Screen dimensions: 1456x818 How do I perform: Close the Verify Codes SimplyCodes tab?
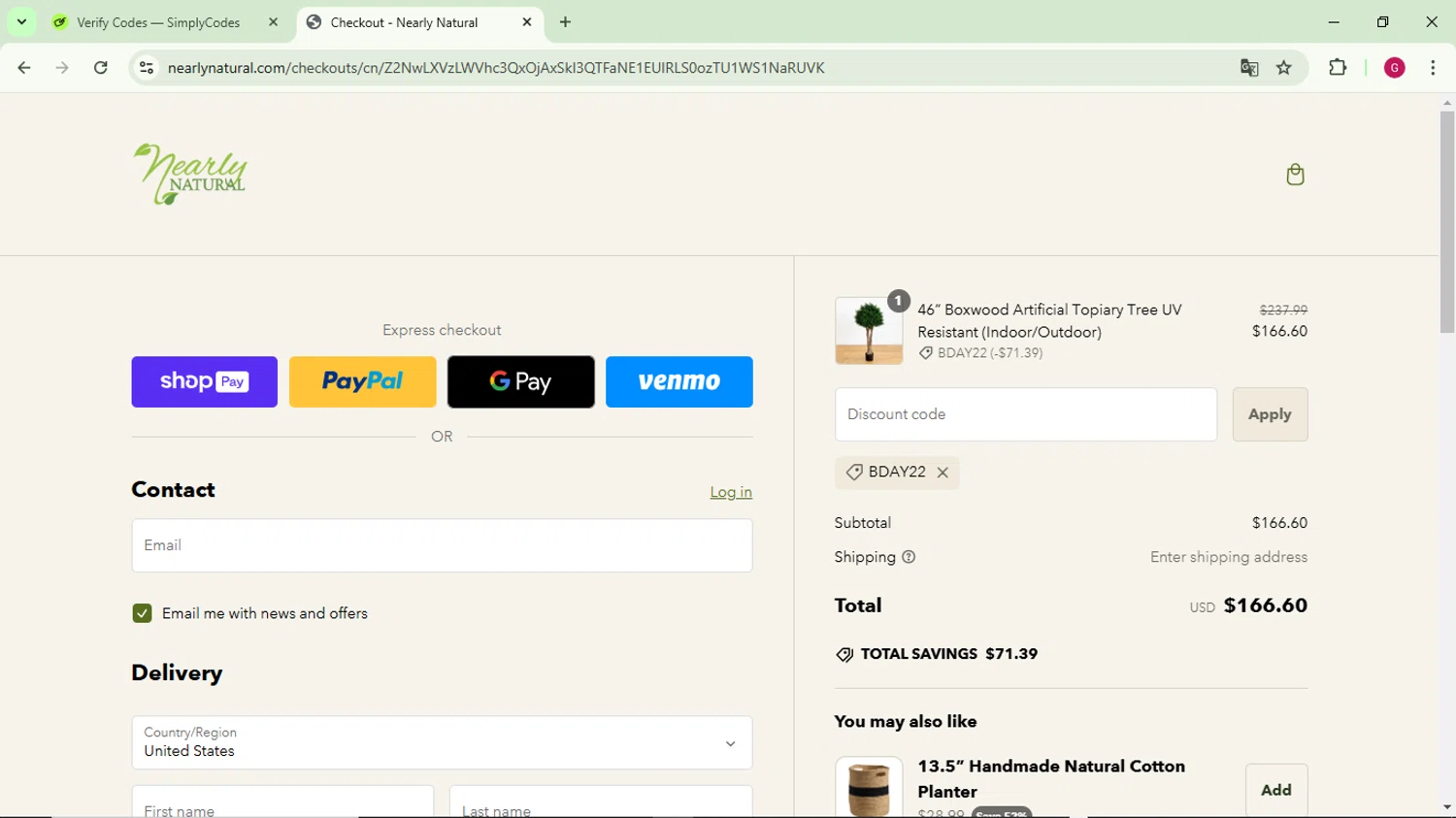pos(273,22)
